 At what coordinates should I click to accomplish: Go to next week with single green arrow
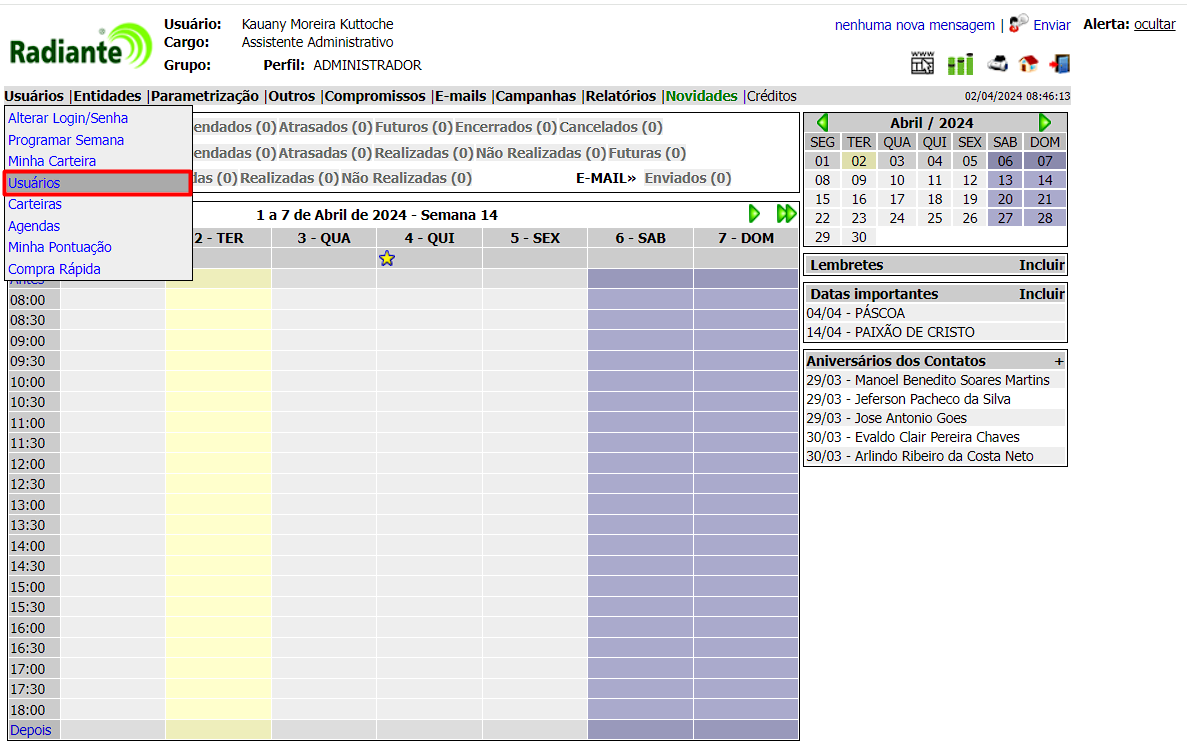(754, 214)
